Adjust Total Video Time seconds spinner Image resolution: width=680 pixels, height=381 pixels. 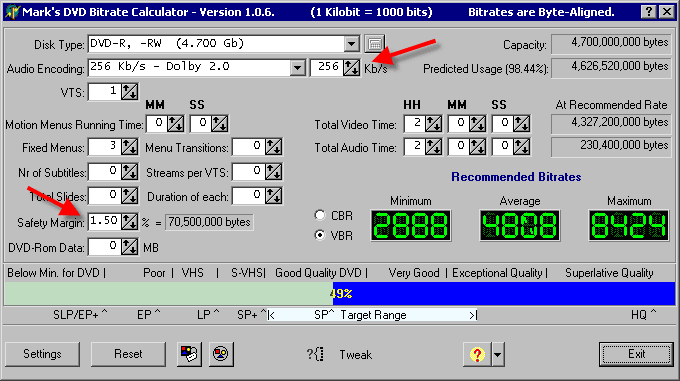coord(521,124)
